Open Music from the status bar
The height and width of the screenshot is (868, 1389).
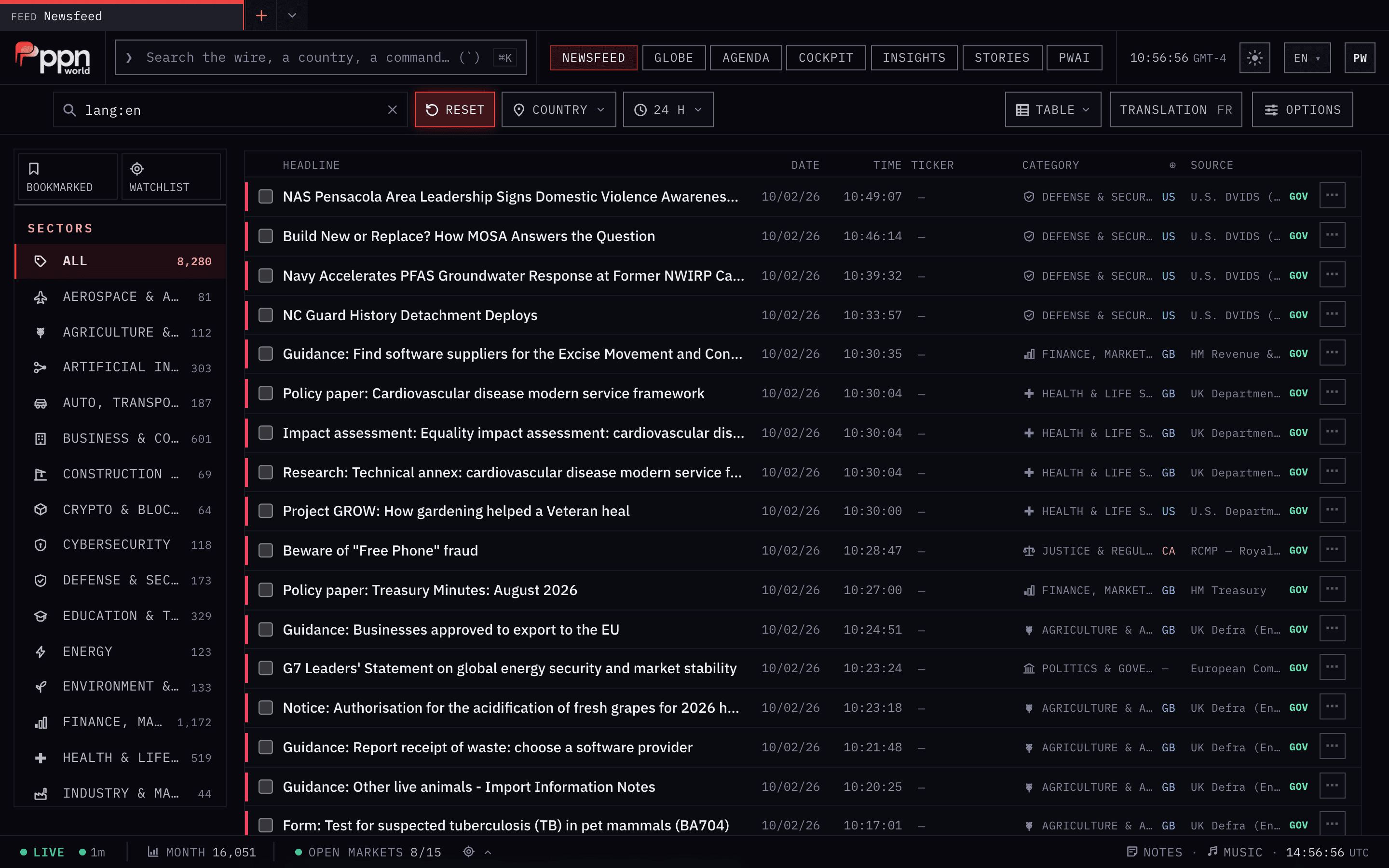pos(1235,852)
